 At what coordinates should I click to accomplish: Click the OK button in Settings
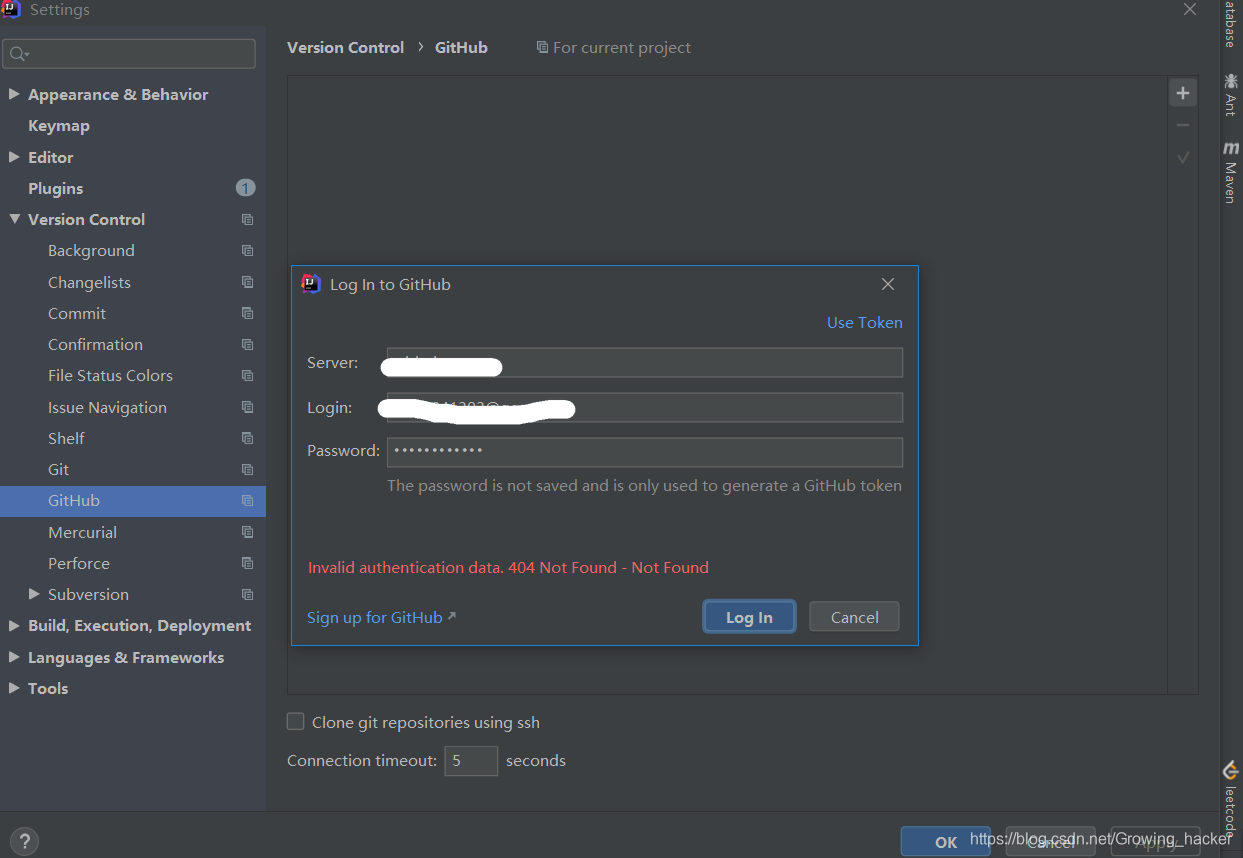(946, 842)
